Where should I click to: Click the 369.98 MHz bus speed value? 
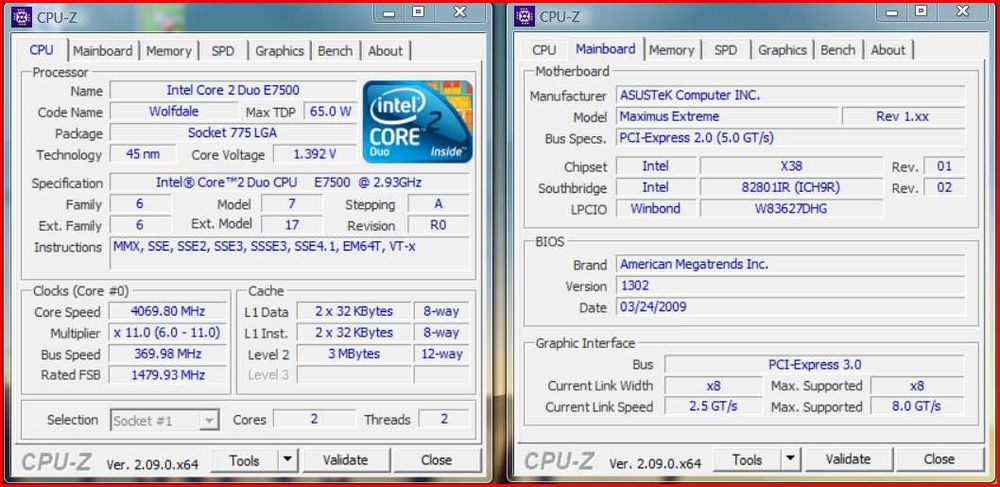click(168, 354)
